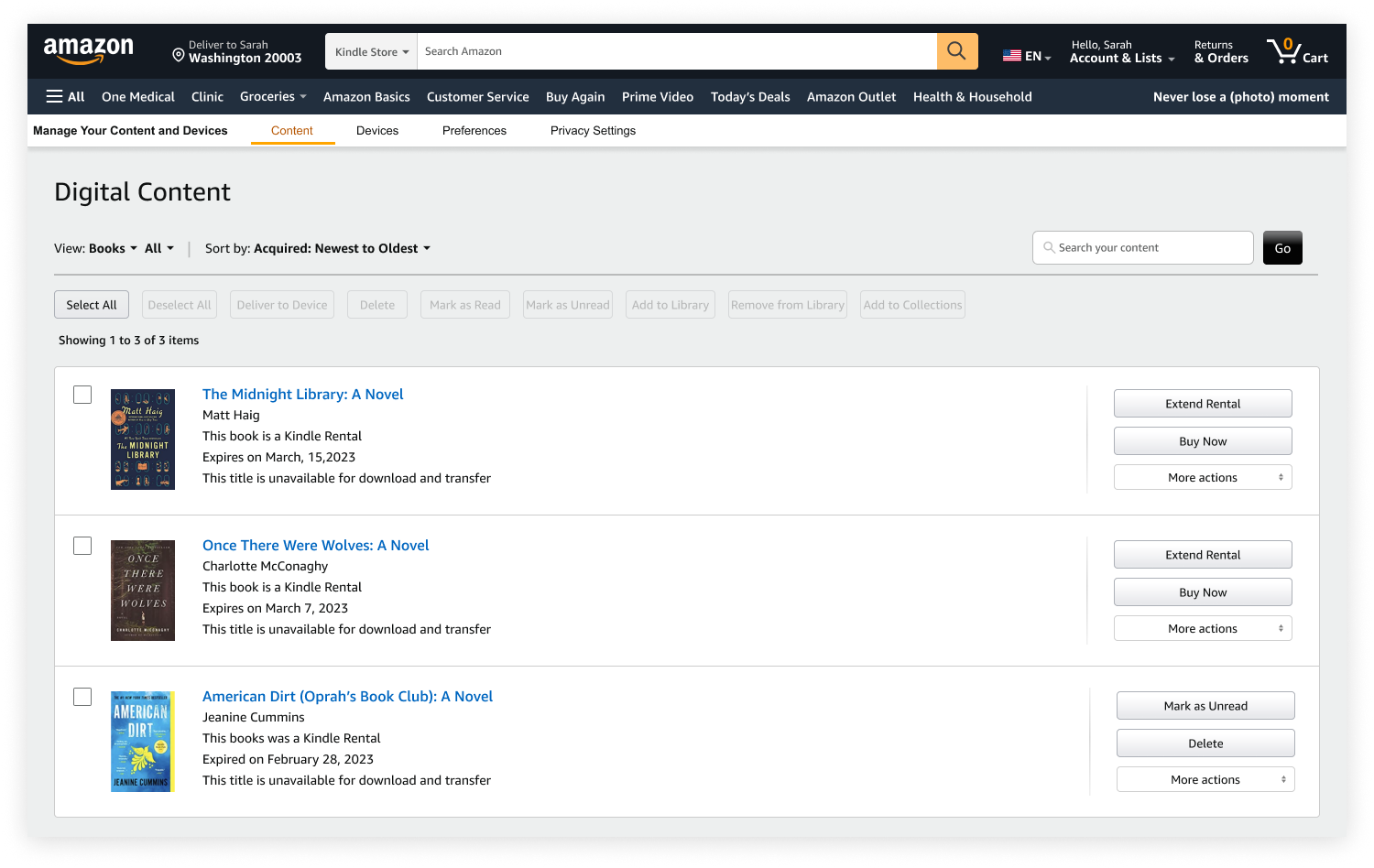Click the Remove from Library button

788,305
